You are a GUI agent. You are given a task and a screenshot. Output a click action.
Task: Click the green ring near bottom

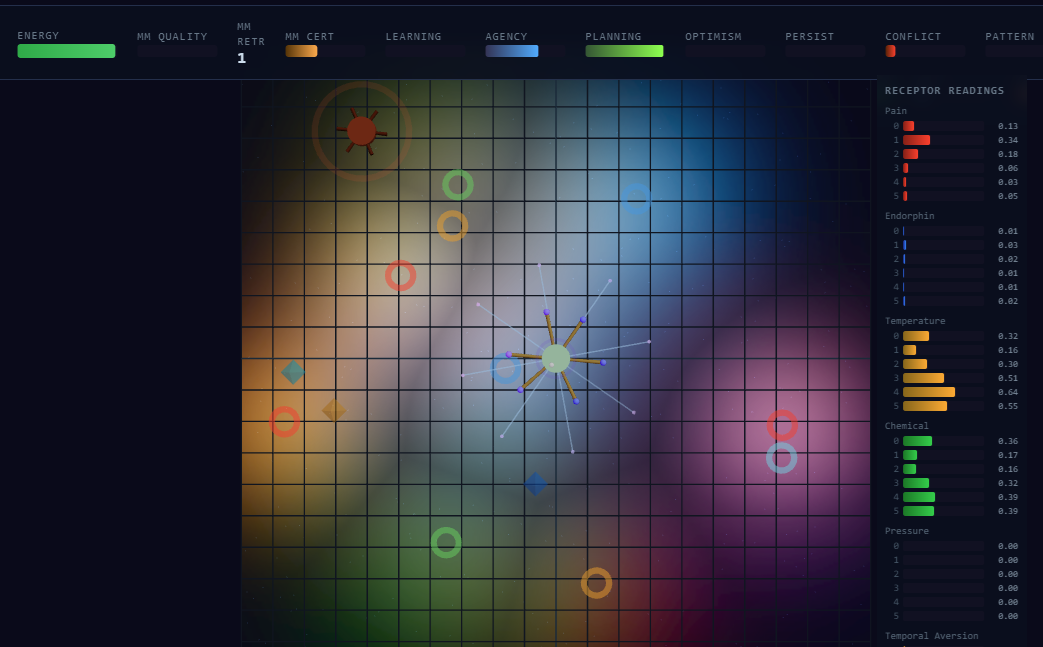[446, 543]
